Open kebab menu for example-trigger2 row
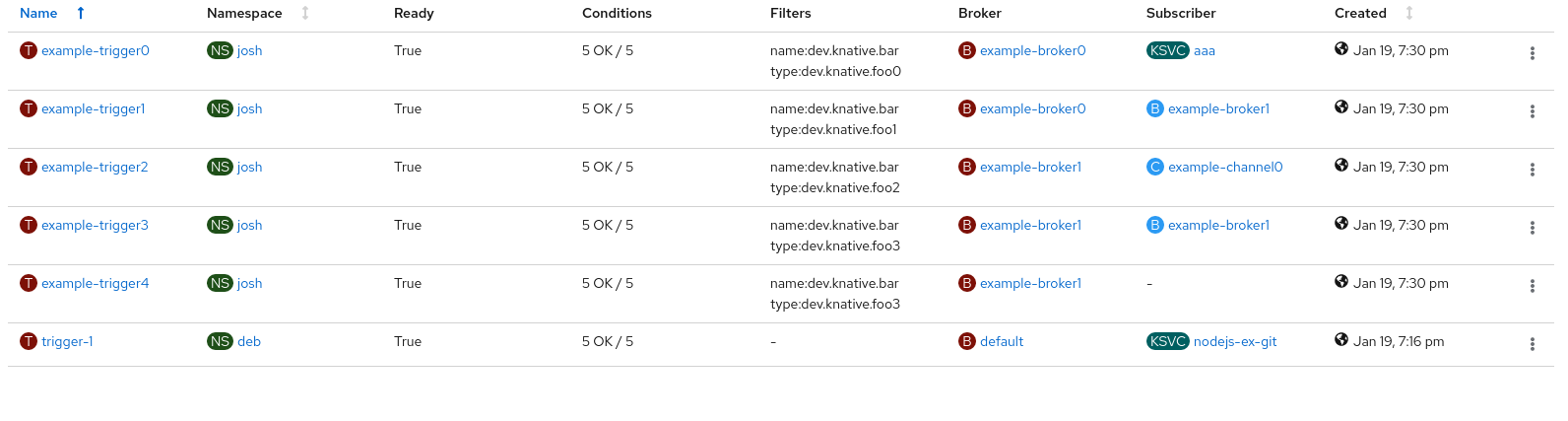This screenshot has height=421, width=1568. pyautogui.click(x=1532, y=170)
